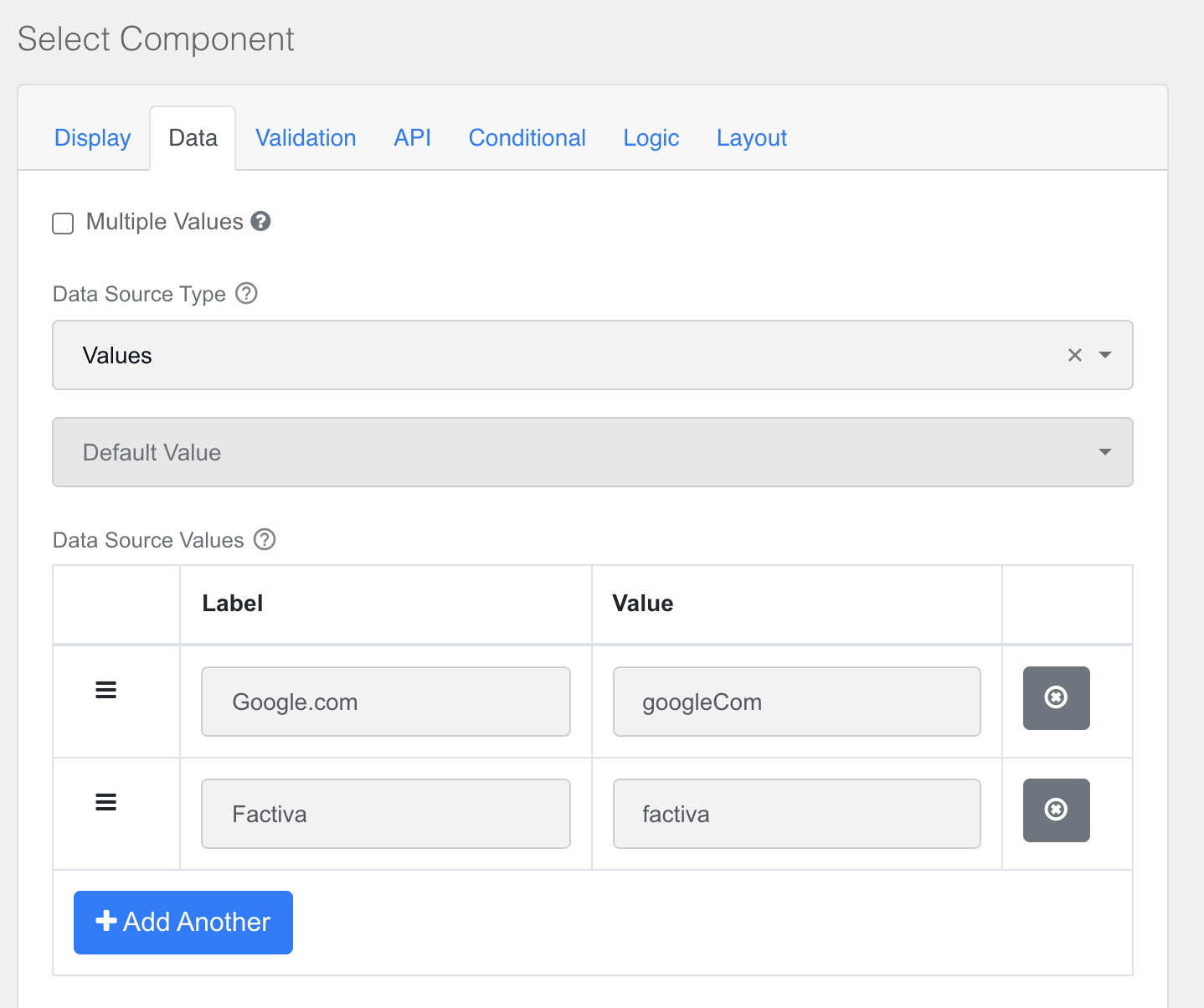This screenshot has width=1204, height=1008.
Task: Remove the Google.com row
Action: tap(1056, 698)
